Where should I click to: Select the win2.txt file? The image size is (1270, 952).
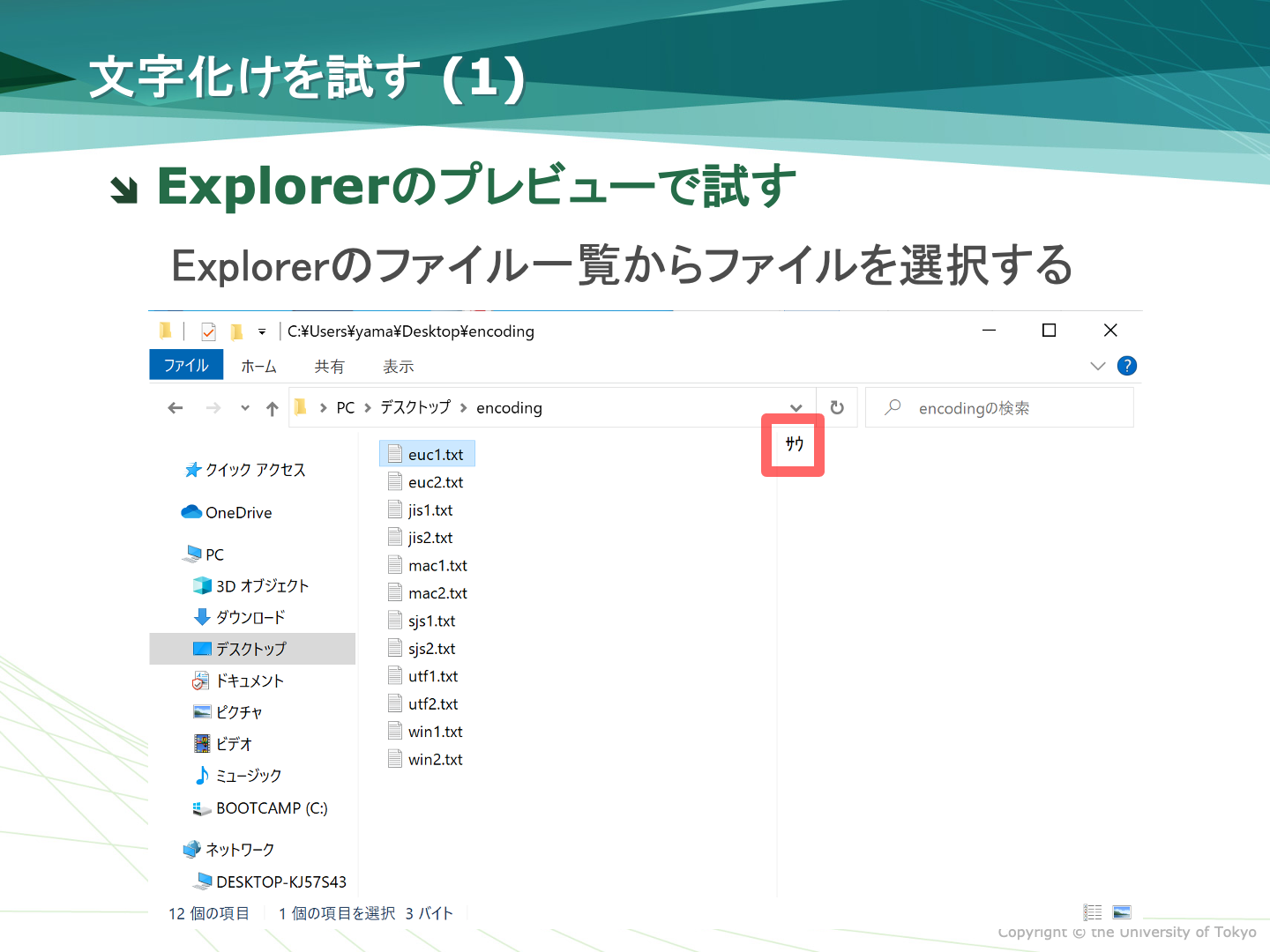click(426, 759)
